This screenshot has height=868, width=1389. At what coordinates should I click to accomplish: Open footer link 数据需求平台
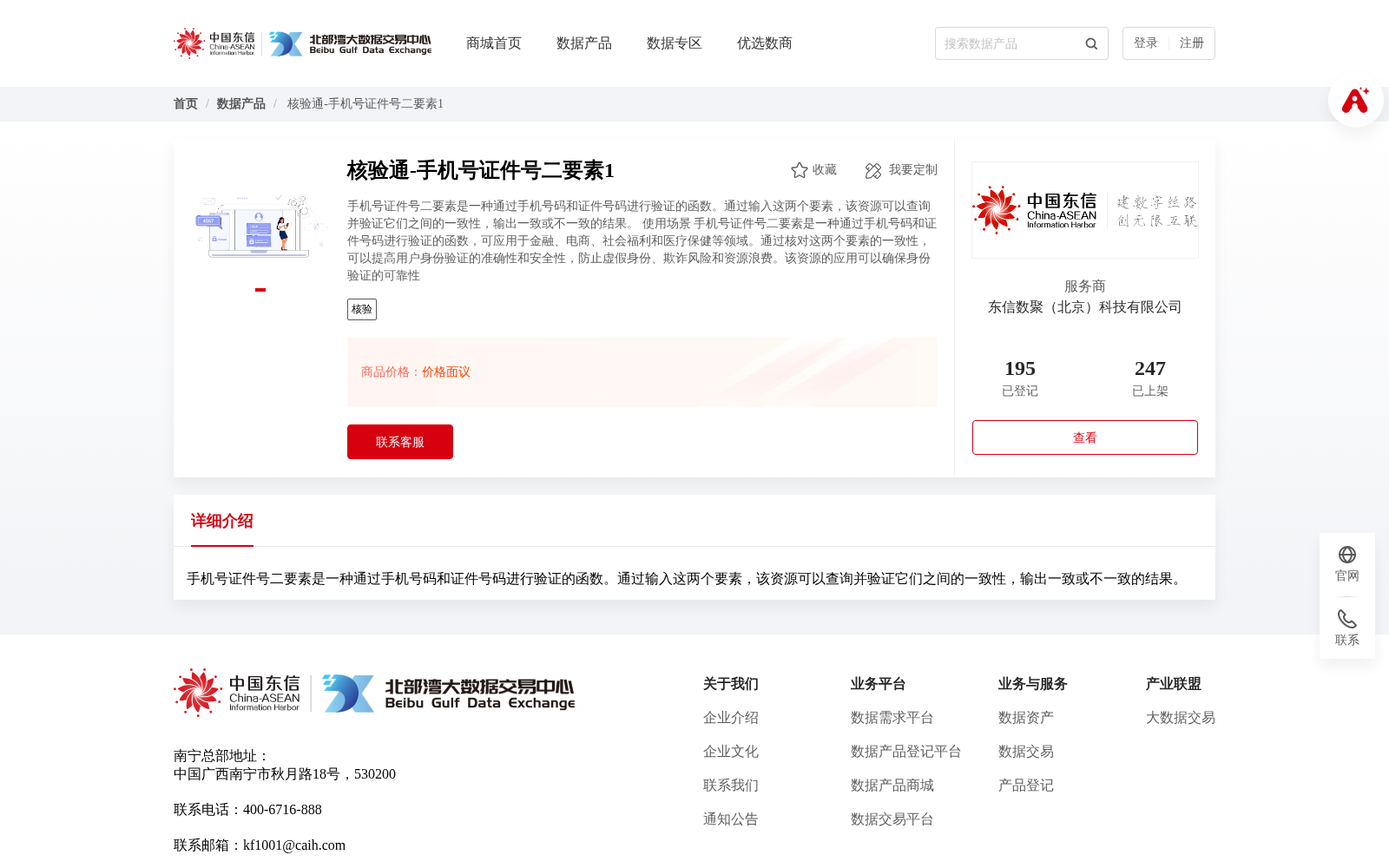click(x=892, y=718)
